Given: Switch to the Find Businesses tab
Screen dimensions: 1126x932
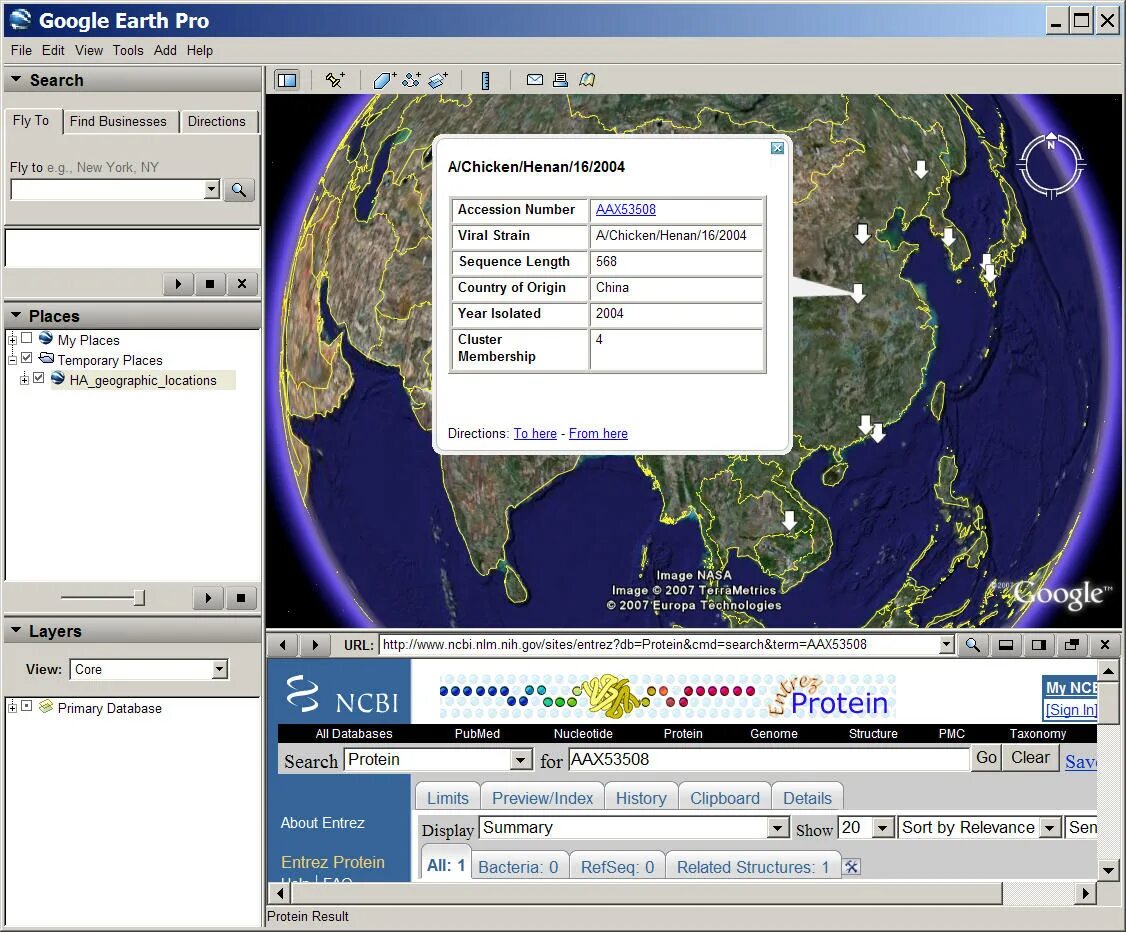Looking at the screenshot, I should click(118, 121).
